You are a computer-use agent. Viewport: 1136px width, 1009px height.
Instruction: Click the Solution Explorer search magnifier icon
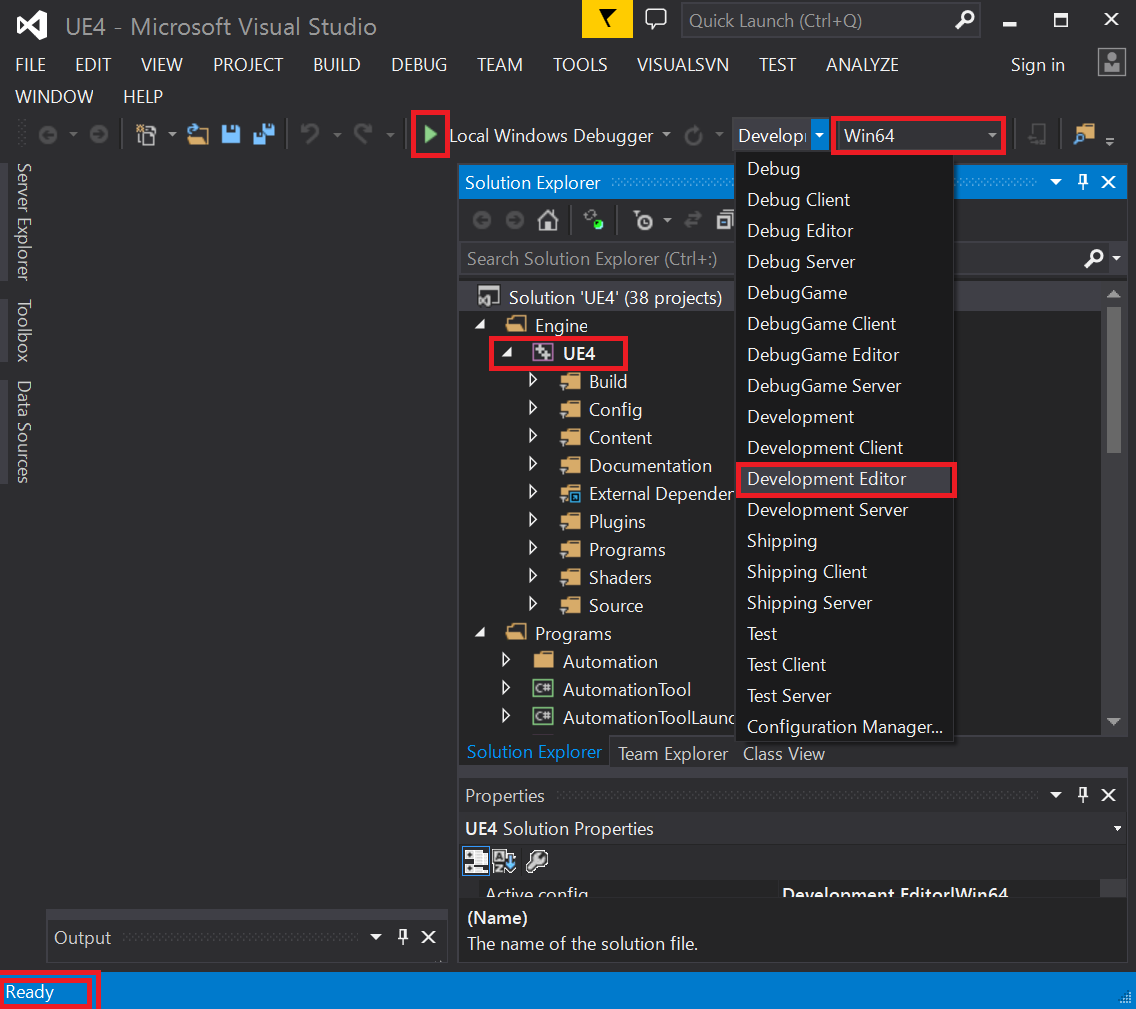coord(1094,258)
